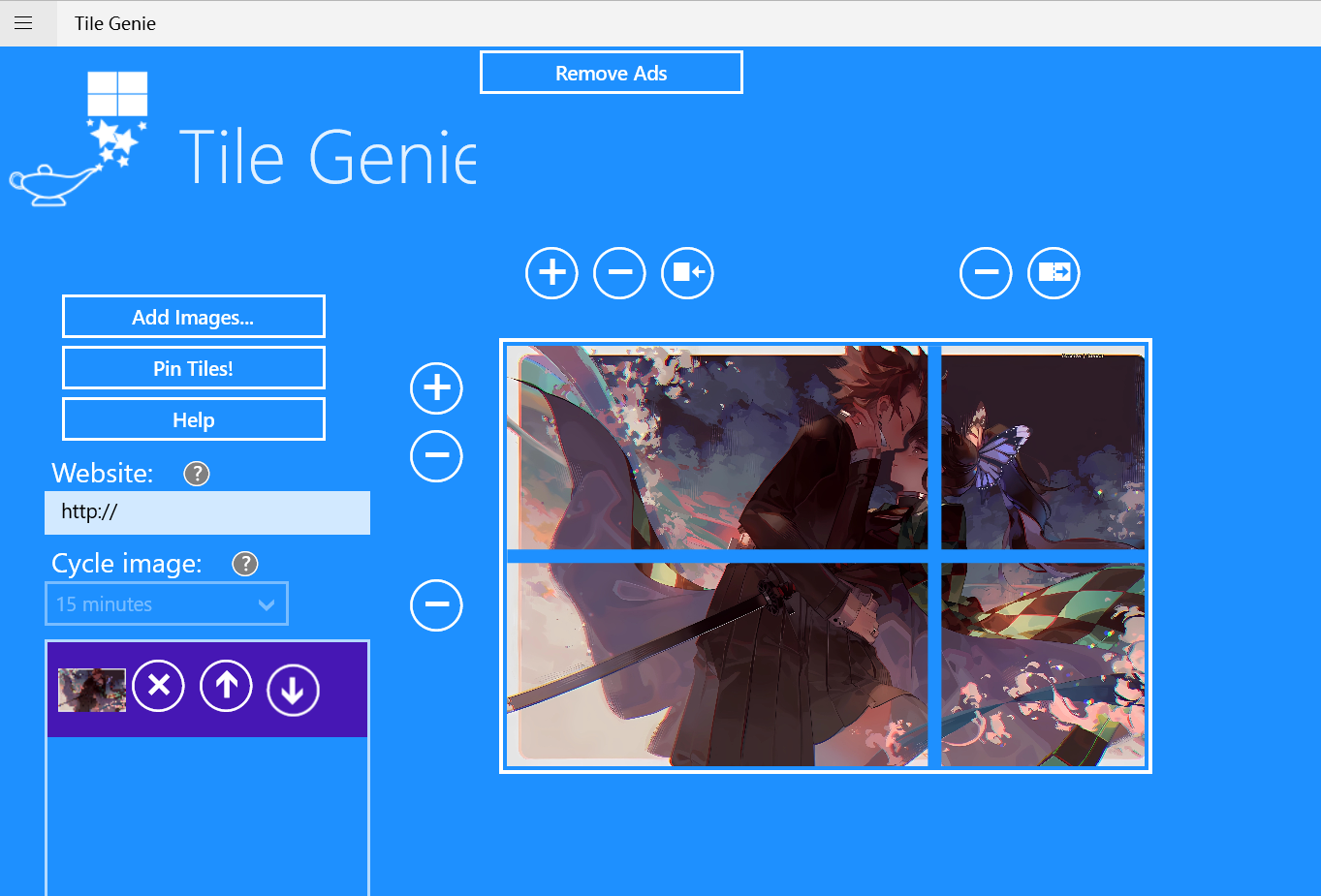Click the left-pointing arrow tile icon above grid

[x=688, y=272]
